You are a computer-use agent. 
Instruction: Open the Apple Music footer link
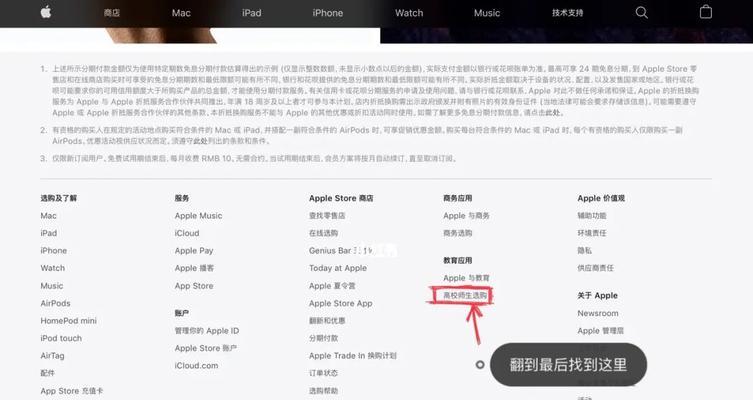coord(198,216)
